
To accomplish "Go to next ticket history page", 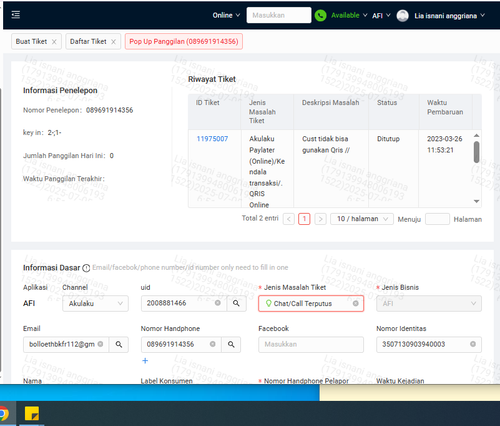I will [320, 219].
